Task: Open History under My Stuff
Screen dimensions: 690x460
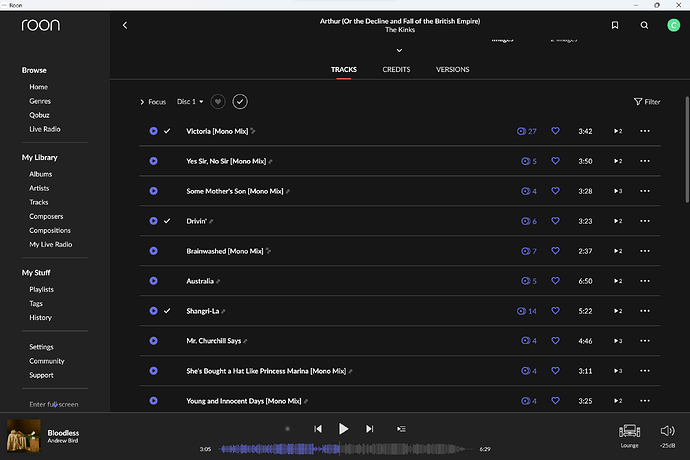Action: (40, 318)
